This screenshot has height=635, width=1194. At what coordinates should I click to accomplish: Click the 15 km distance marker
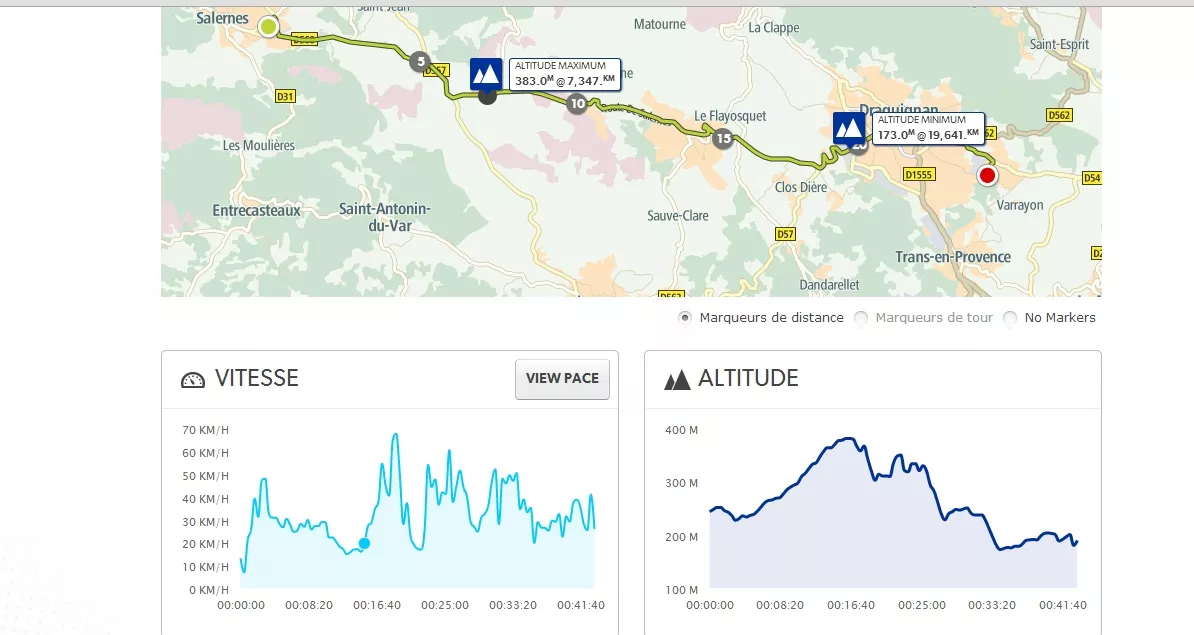723,138
